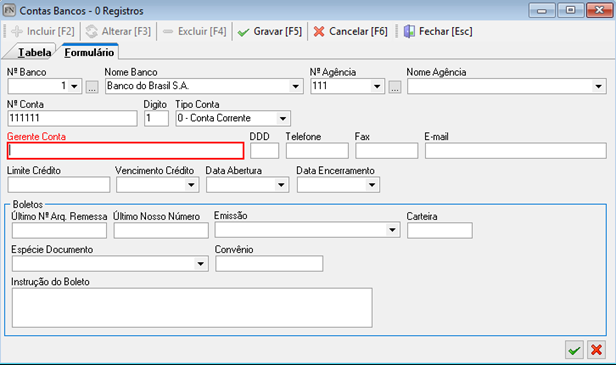Open the bank lookup ellipsis button
The width and height of the screenshot is (616, 365).
[x=92, y=87]
